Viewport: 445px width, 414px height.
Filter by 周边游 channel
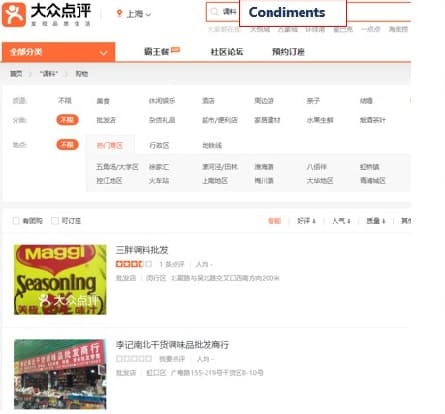point(264,100)
